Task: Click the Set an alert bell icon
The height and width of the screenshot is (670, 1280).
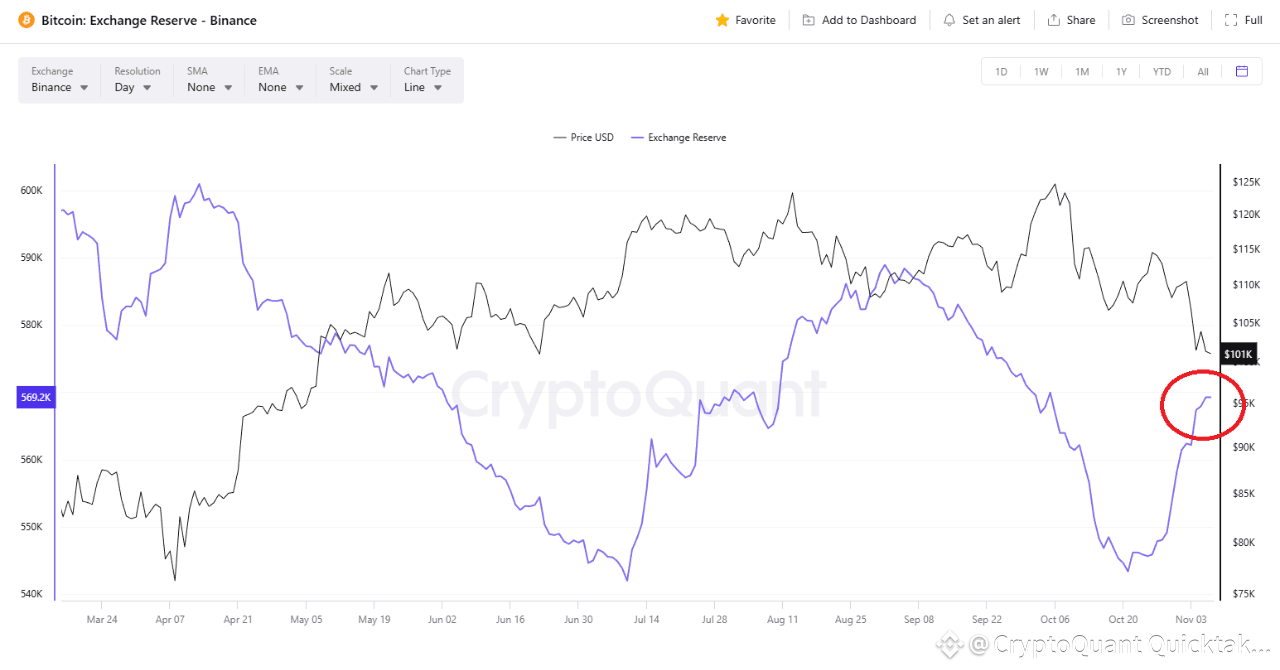Action: (949, 20)
